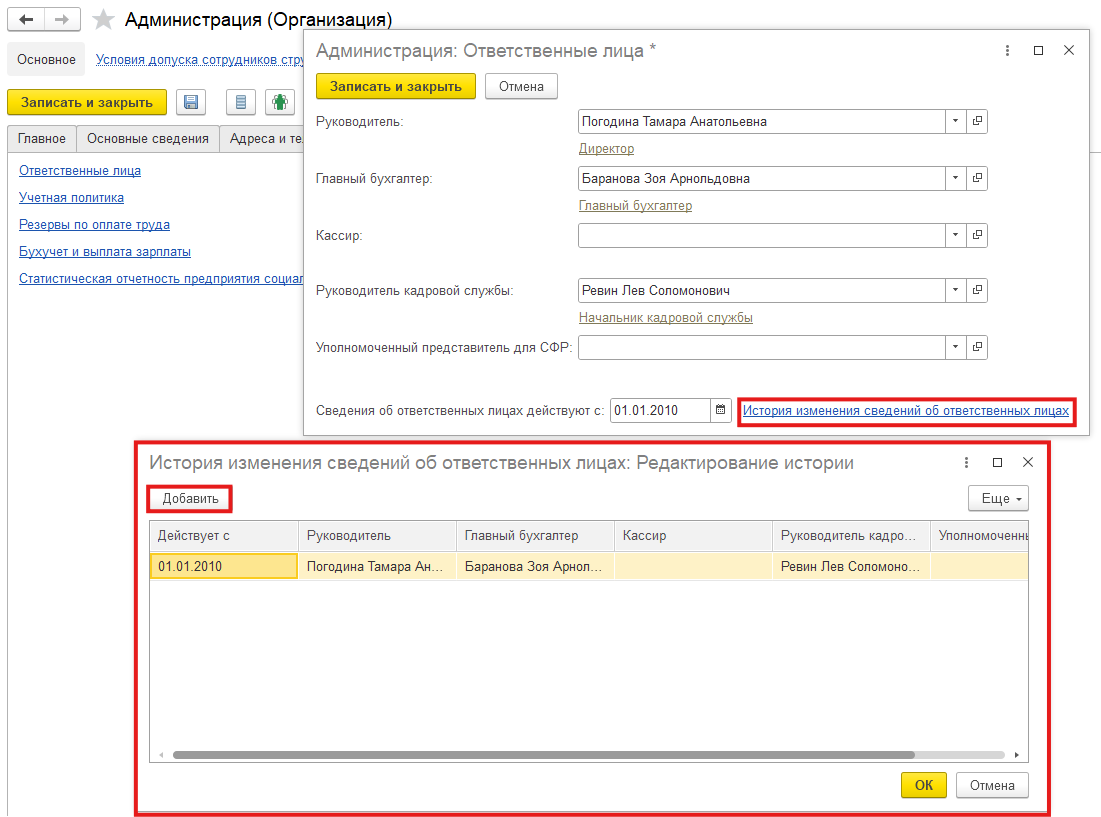Click the Добавить button
The height and width of the screenshot is (817, 1101).
[x=190, y=498]
